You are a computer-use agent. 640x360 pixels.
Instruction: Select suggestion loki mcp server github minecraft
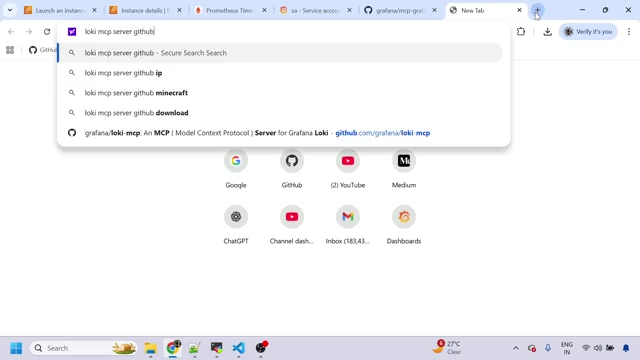(280, 93)
